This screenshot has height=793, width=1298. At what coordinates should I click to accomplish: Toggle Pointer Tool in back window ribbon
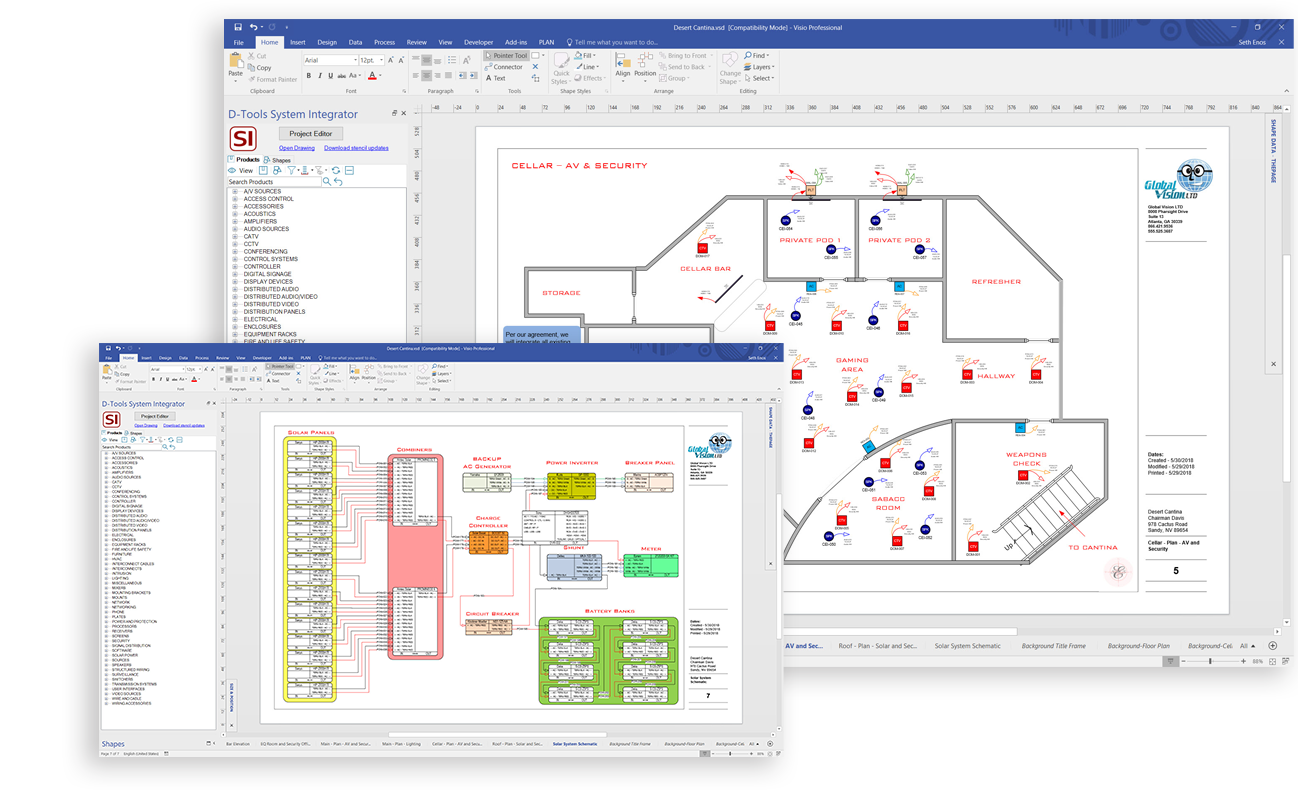[506, 56]
